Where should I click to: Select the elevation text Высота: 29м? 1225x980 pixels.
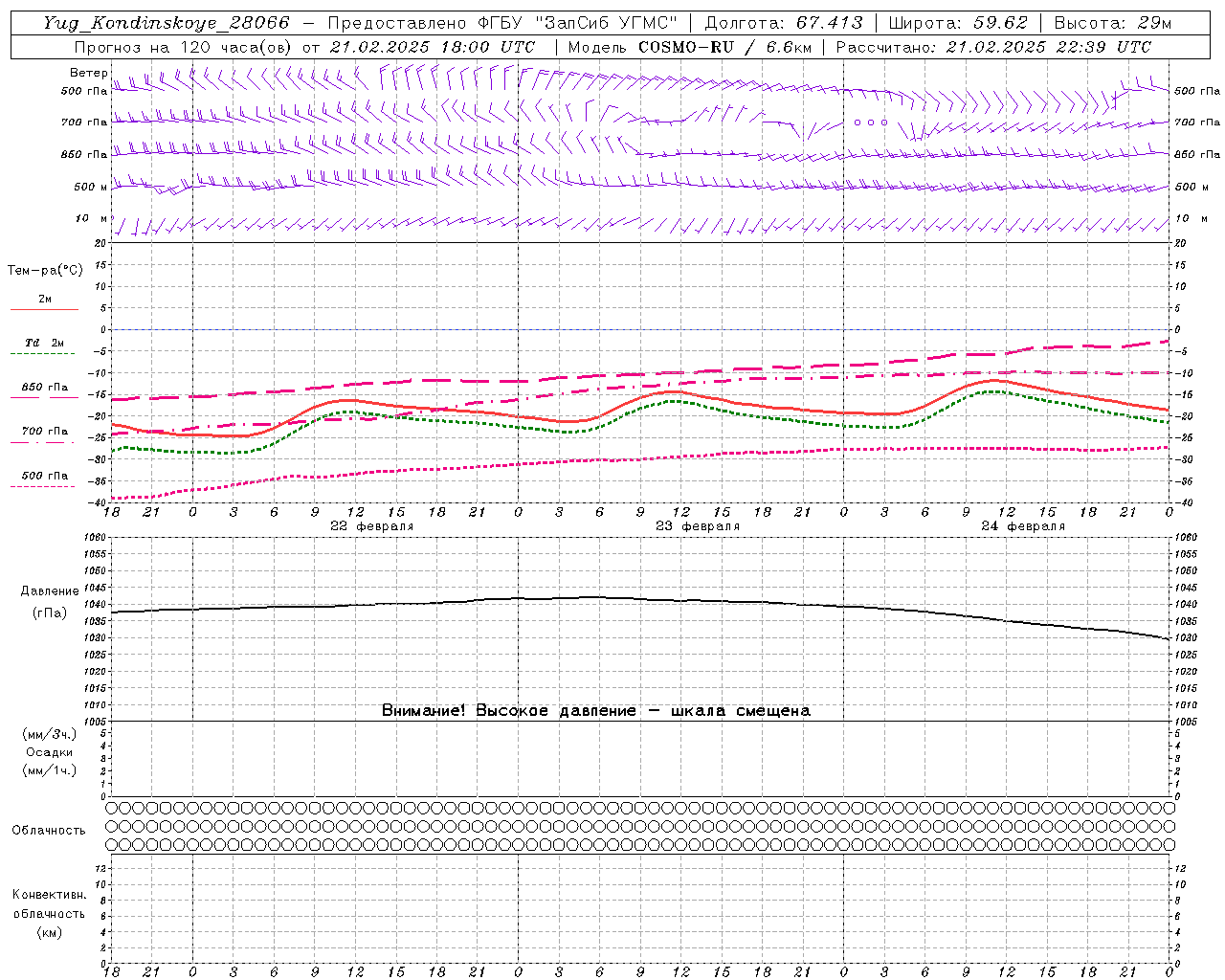(x=1112, y=23)
